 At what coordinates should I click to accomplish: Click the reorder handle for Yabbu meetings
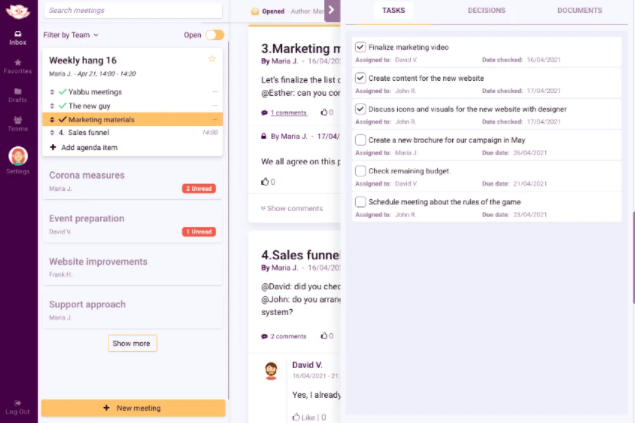pos(52,92)
